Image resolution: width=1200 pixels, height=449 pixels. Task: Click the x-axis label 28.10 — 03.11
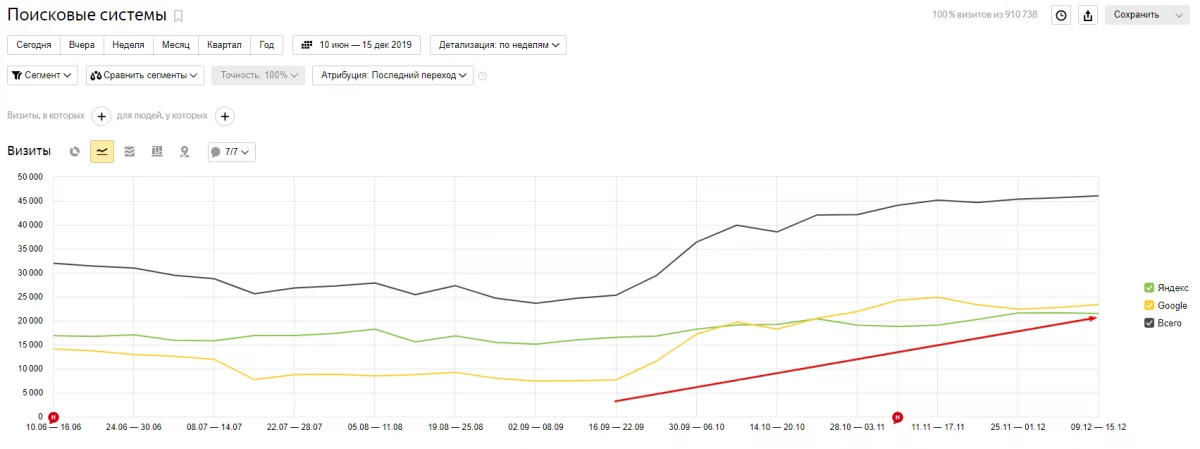pos(857,427)
